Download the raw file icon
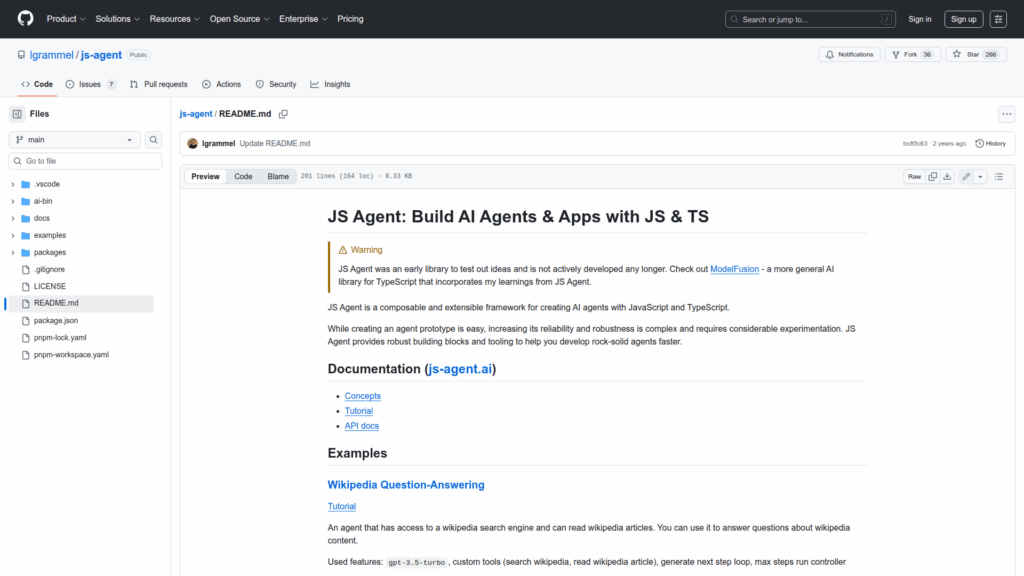This screenshot has width=1024, height=576. tap(948, 176)
